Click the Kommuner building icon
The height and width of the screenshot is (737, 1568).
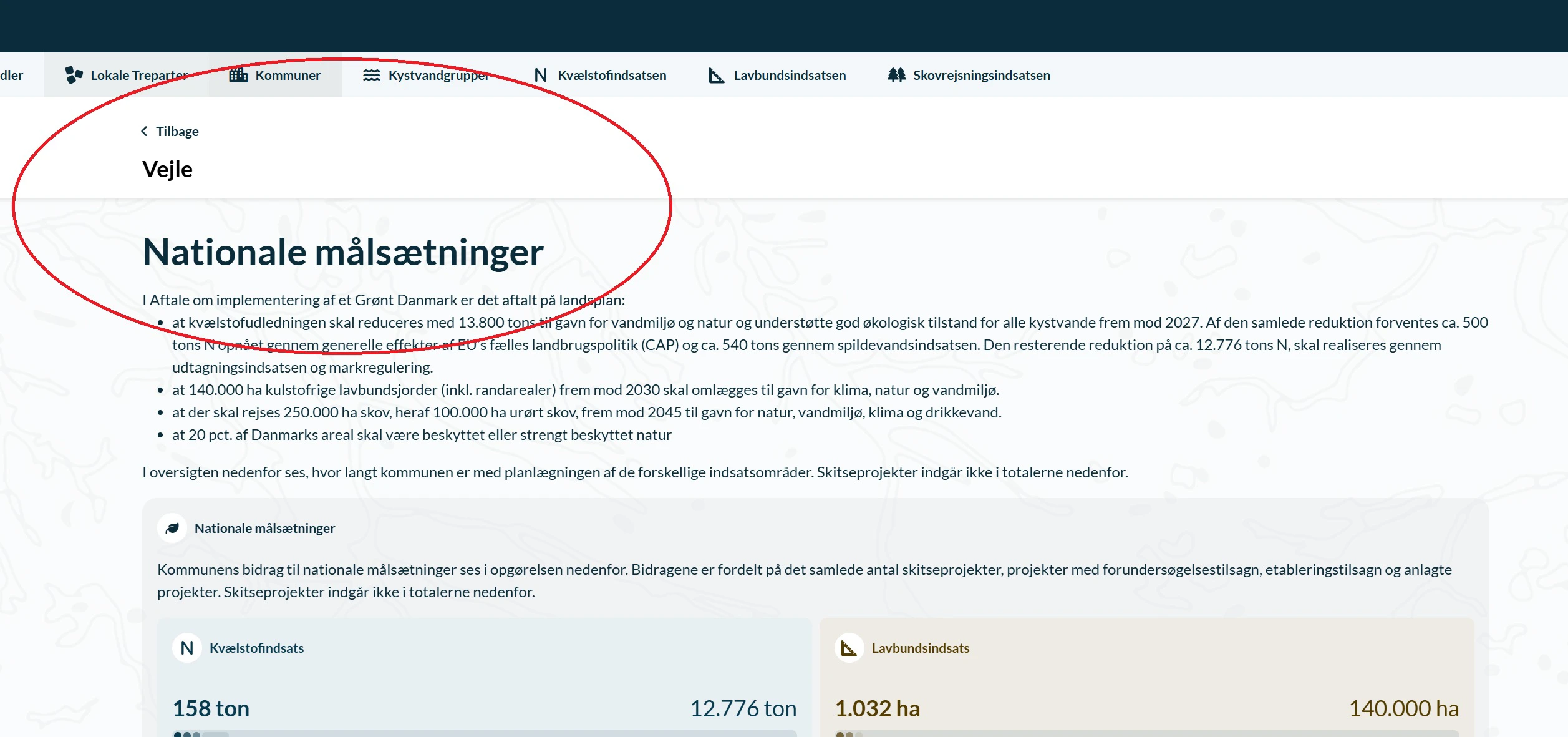[238, 75]
